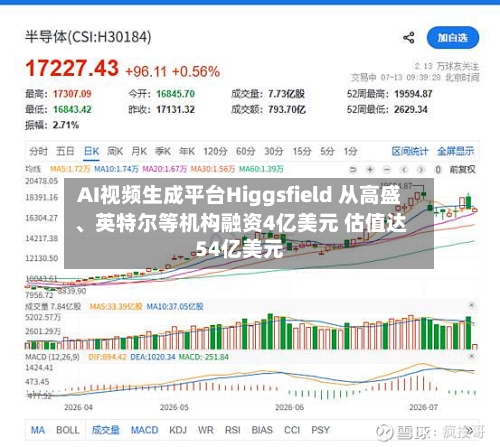Switch to the 120分 chart tab

pos(215,151)
